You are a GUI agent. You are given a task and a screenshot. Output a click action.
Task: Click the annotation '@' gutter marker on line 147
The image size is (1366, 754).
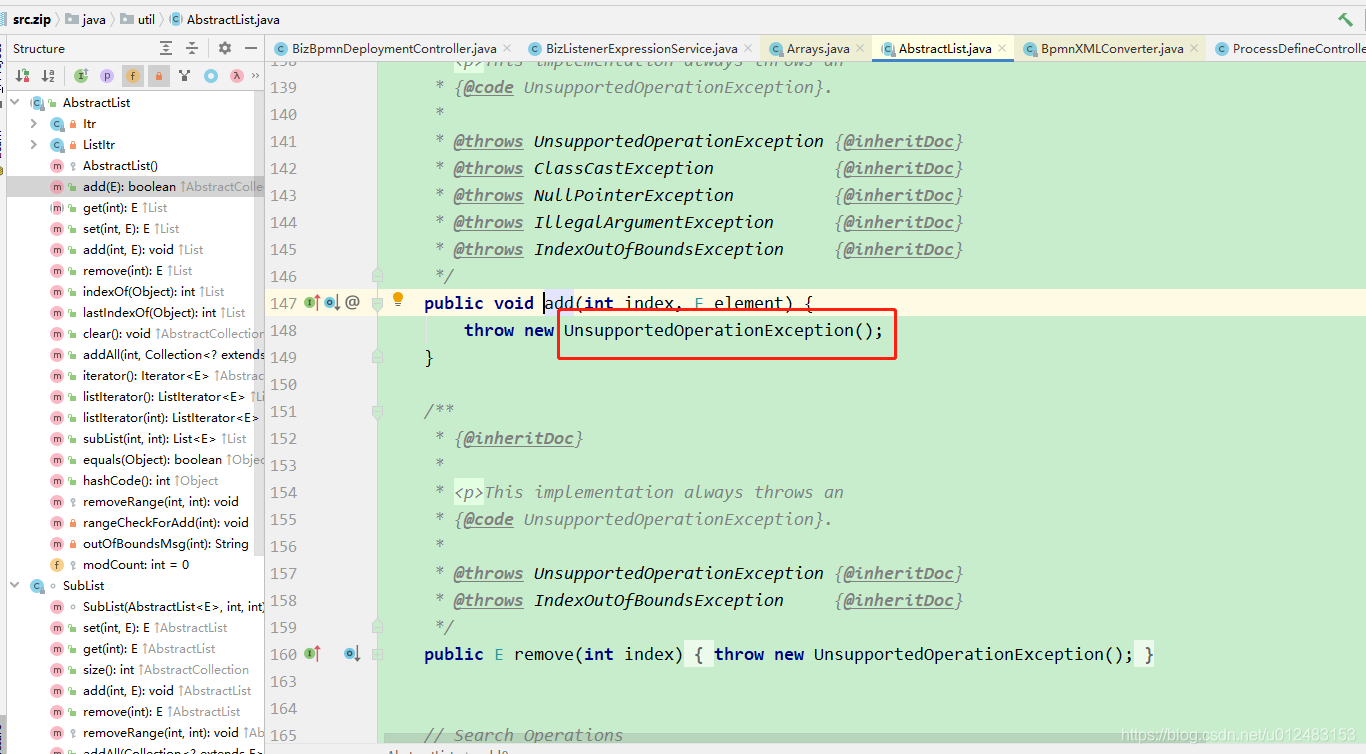pyautogui.click(x=351, y=303)
